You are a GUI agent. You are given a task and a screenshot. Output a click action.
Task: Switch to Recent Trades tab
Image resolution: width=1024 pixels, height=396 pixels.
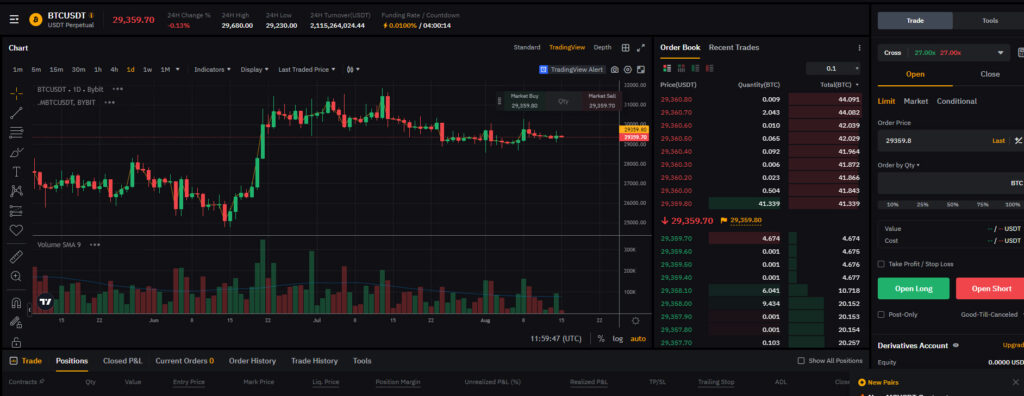(x=733, y=48)
